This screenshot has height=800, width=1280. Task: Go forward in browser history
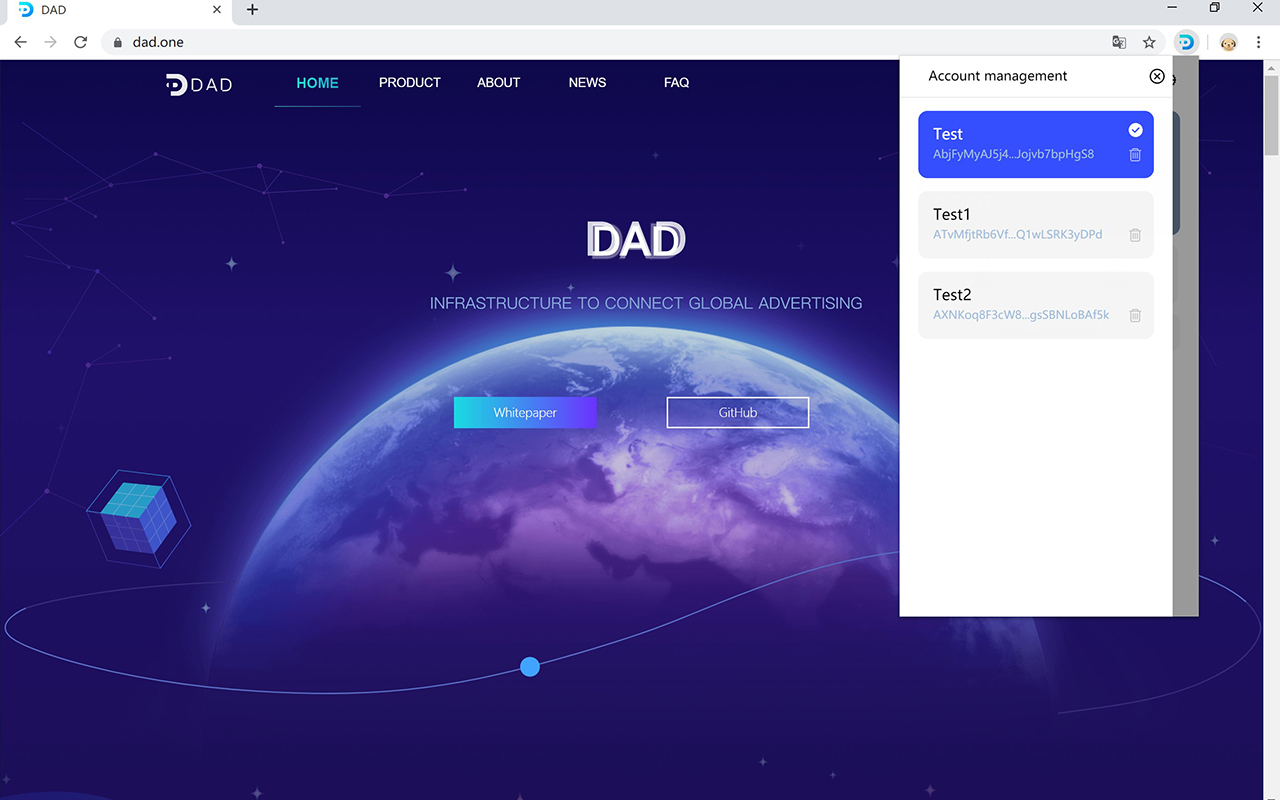51,42
